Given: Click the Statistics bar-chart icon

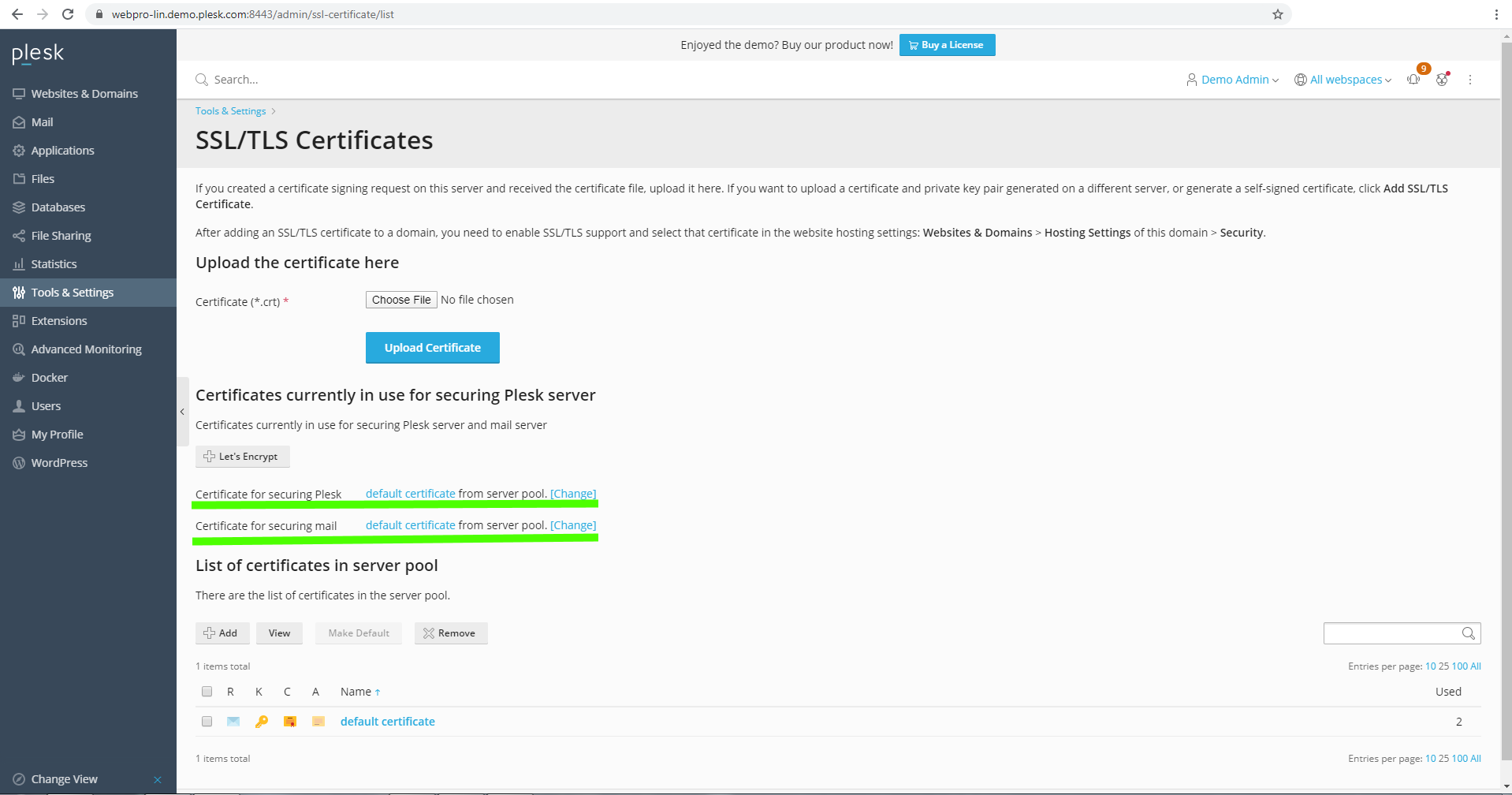Looking at the screenshot, I should tap(19, 264).
